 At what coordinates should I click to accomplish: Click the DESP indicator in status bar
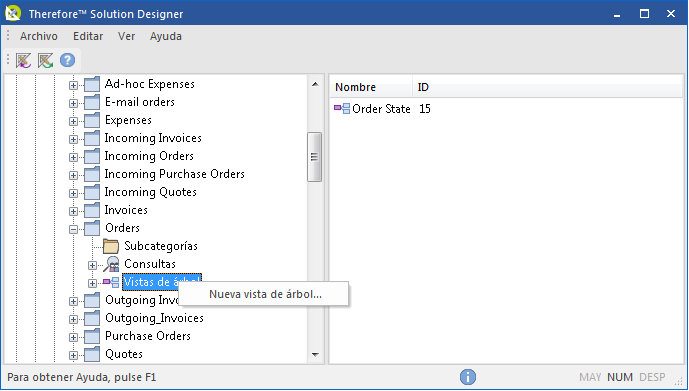coord(652,377)
